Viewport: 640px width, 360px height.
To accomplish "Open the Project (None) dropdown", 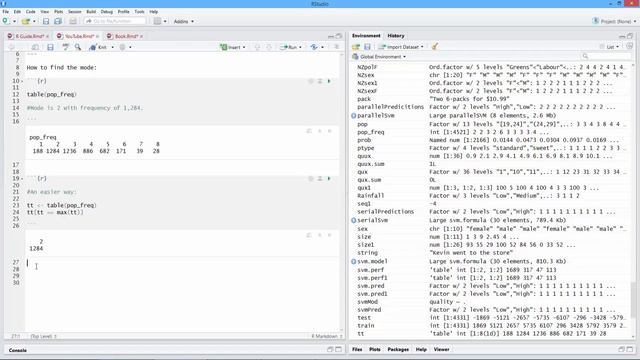I will [614, 21].
